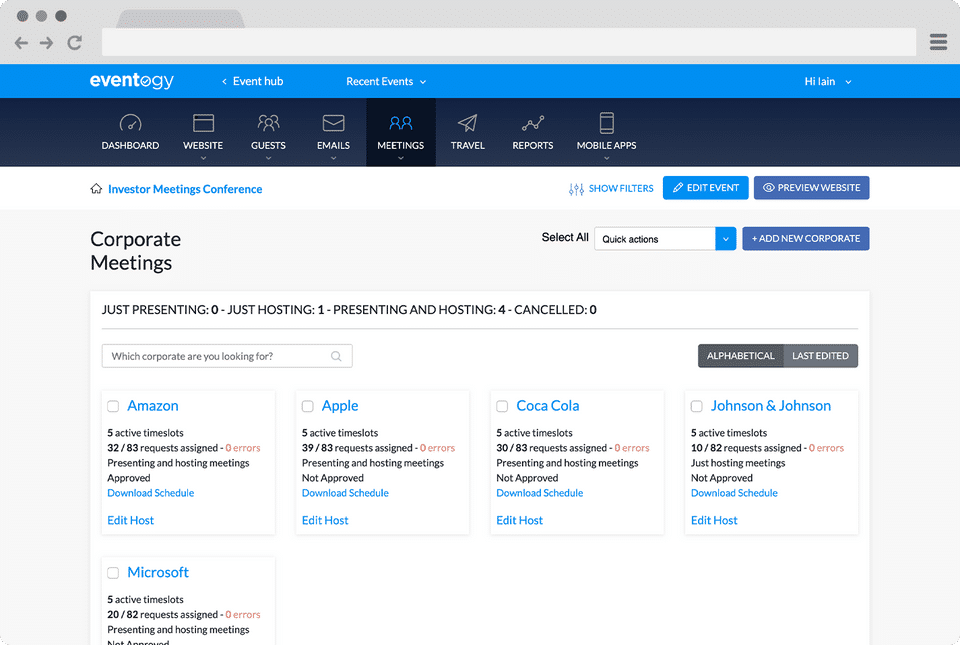
Task: Download Schedule for Coca Cola
Action: point(539,493)
